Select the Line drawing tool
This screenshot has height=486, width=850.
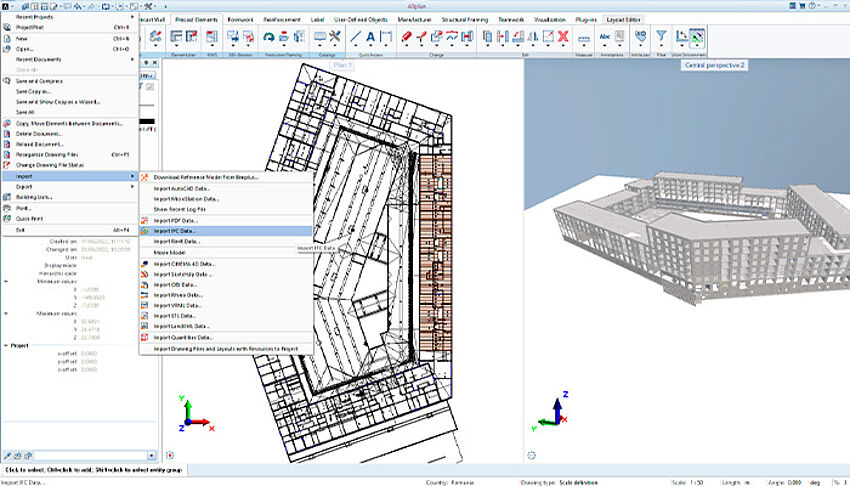point(355,37)
